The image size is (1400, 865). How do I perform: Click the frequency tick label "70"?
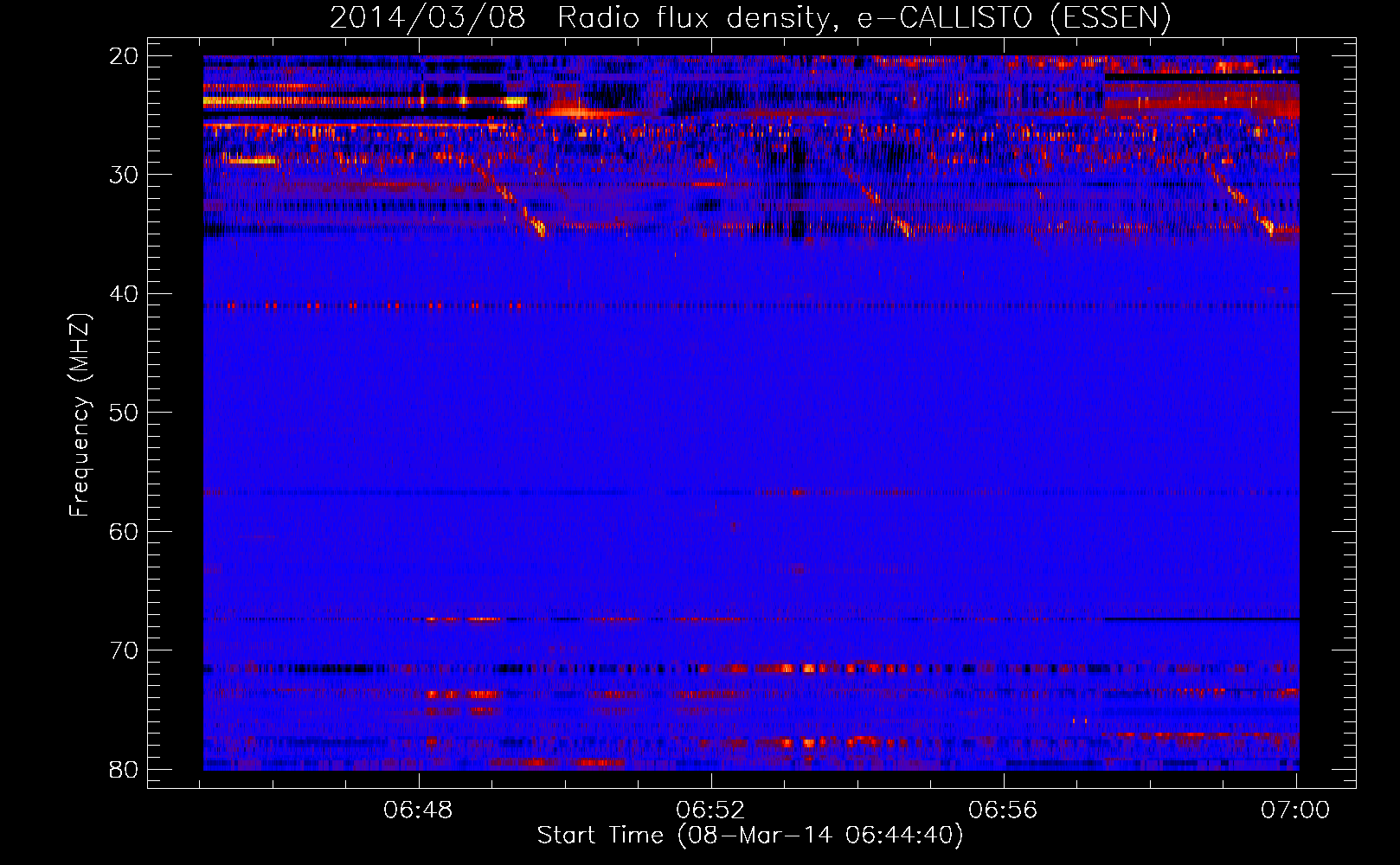point(125,650)
